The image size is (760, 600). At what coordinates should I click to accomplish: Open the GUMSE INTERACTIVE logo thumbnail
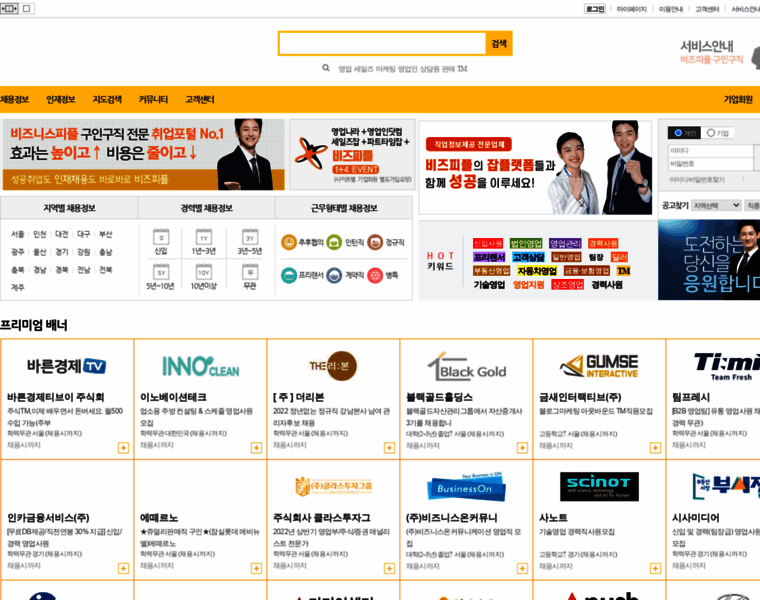[x=599, y=366]
